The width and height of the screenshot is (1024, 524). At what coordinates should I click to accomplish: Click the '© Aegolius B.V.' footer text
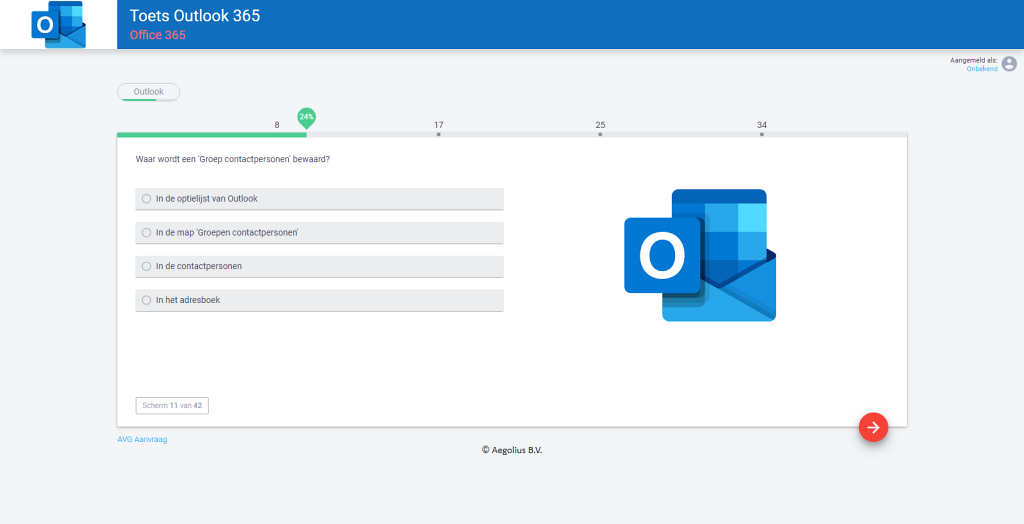[x=512, y=450]
